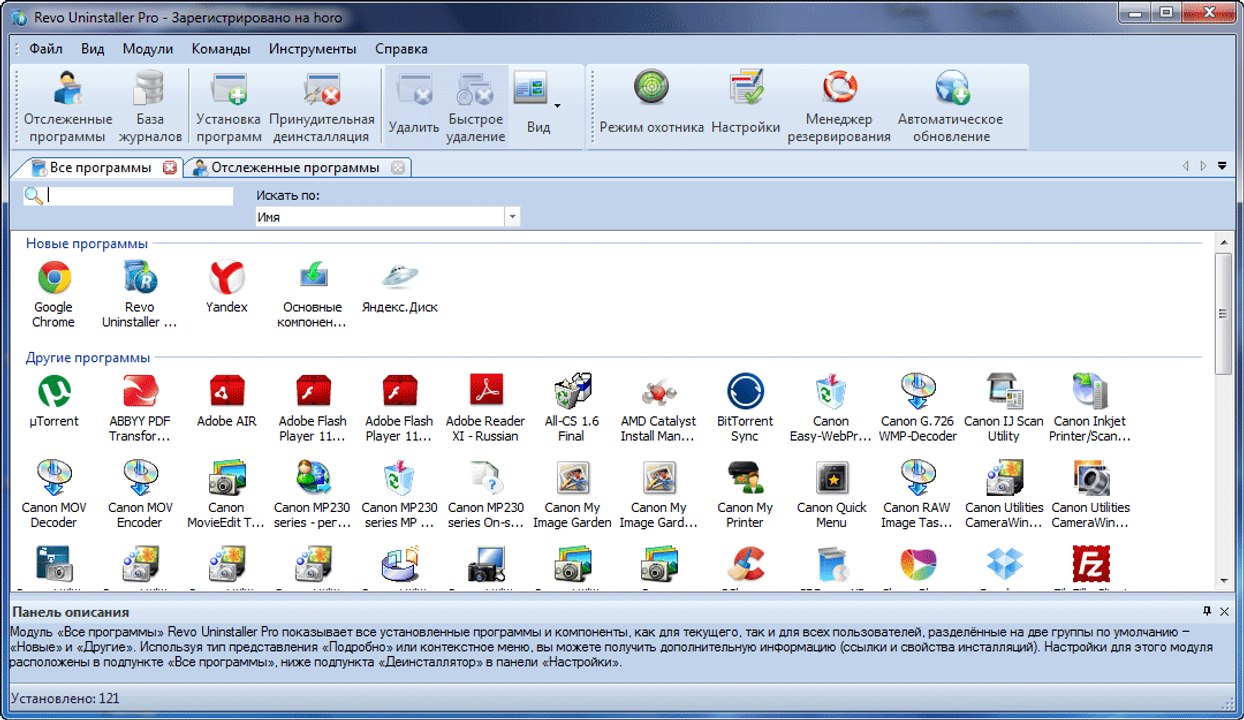Click Установлено: 121 in status bar
1244x720 pixels.
[x=66, y=698]
